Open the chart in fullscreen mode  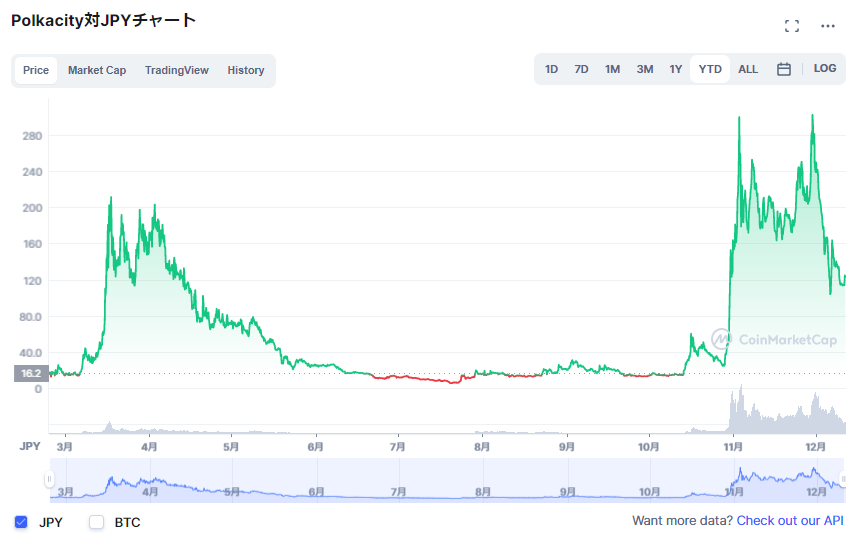tap(792, 26)
